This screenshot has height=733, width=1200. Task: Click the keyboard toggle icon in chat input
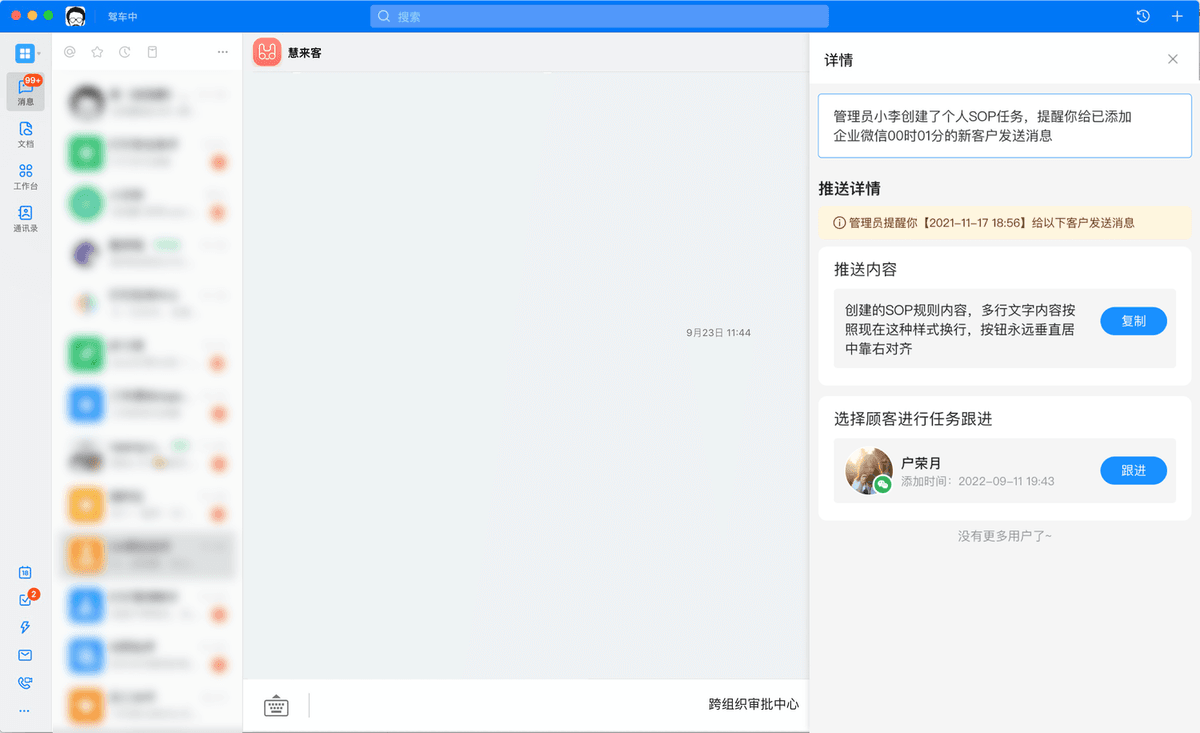pos(276,706)
